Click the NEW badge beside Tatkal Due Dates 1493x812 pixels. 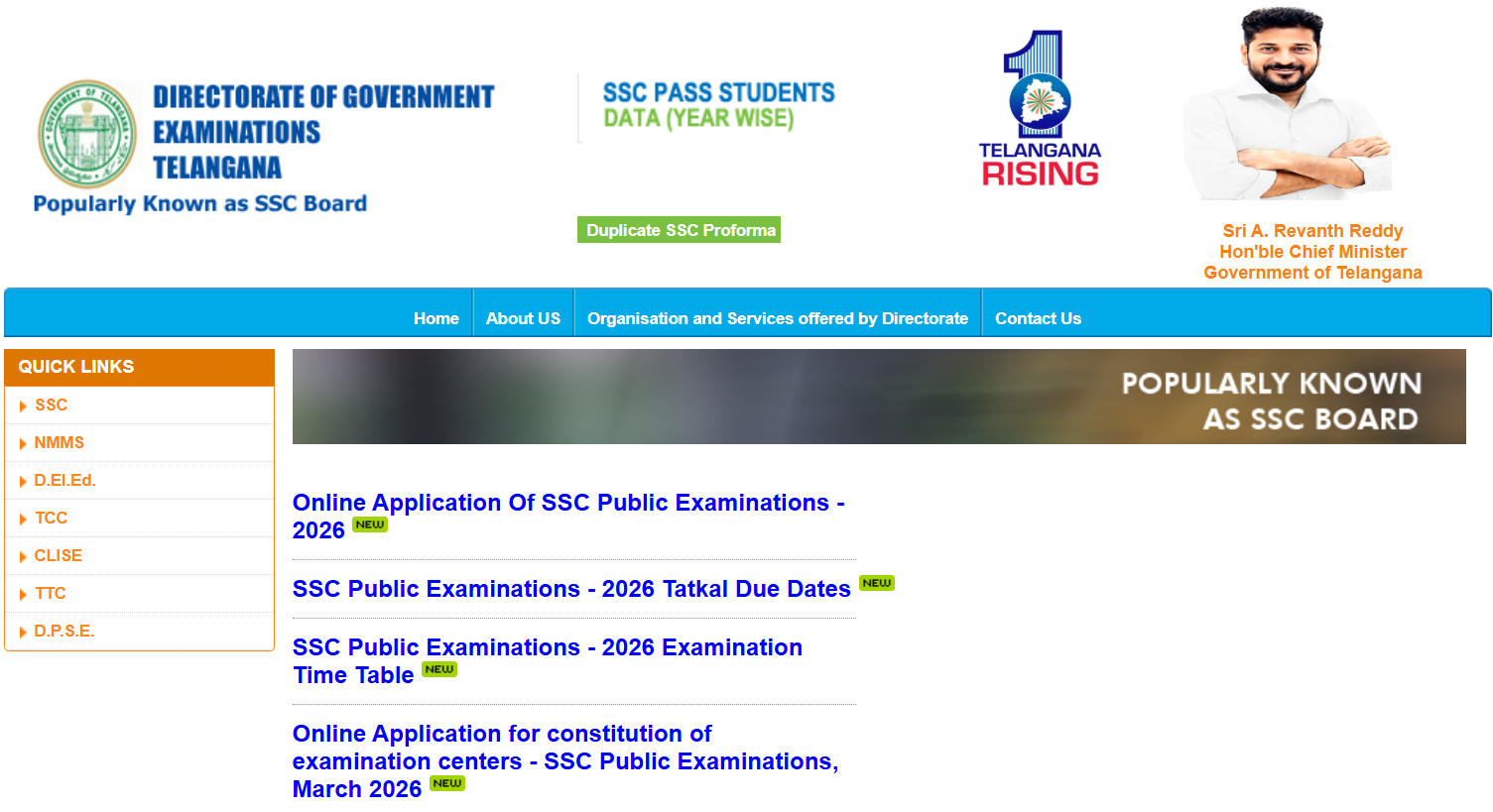[x=875, y=584]
